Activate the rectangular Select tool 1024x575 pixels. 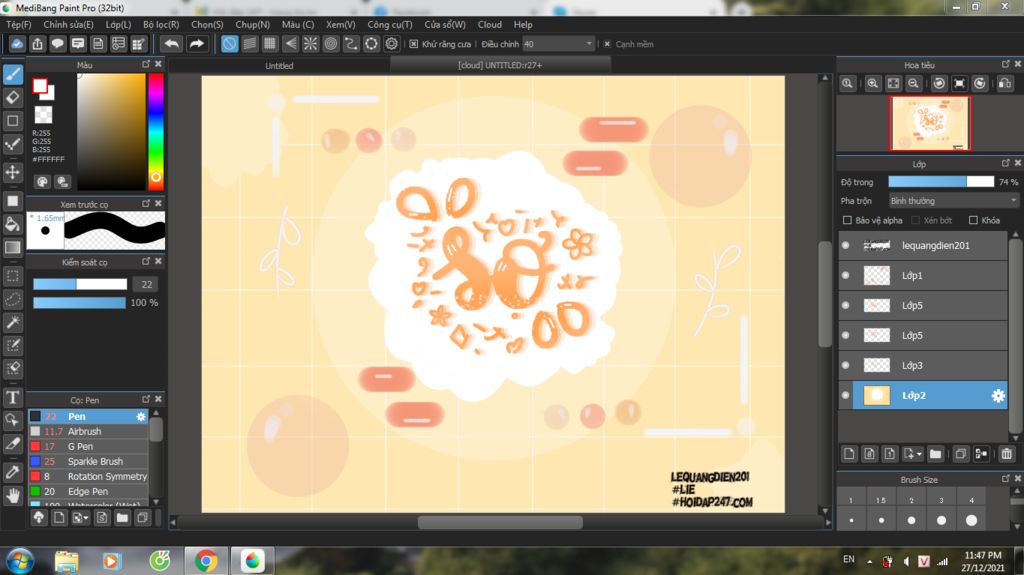pos(12,276)
